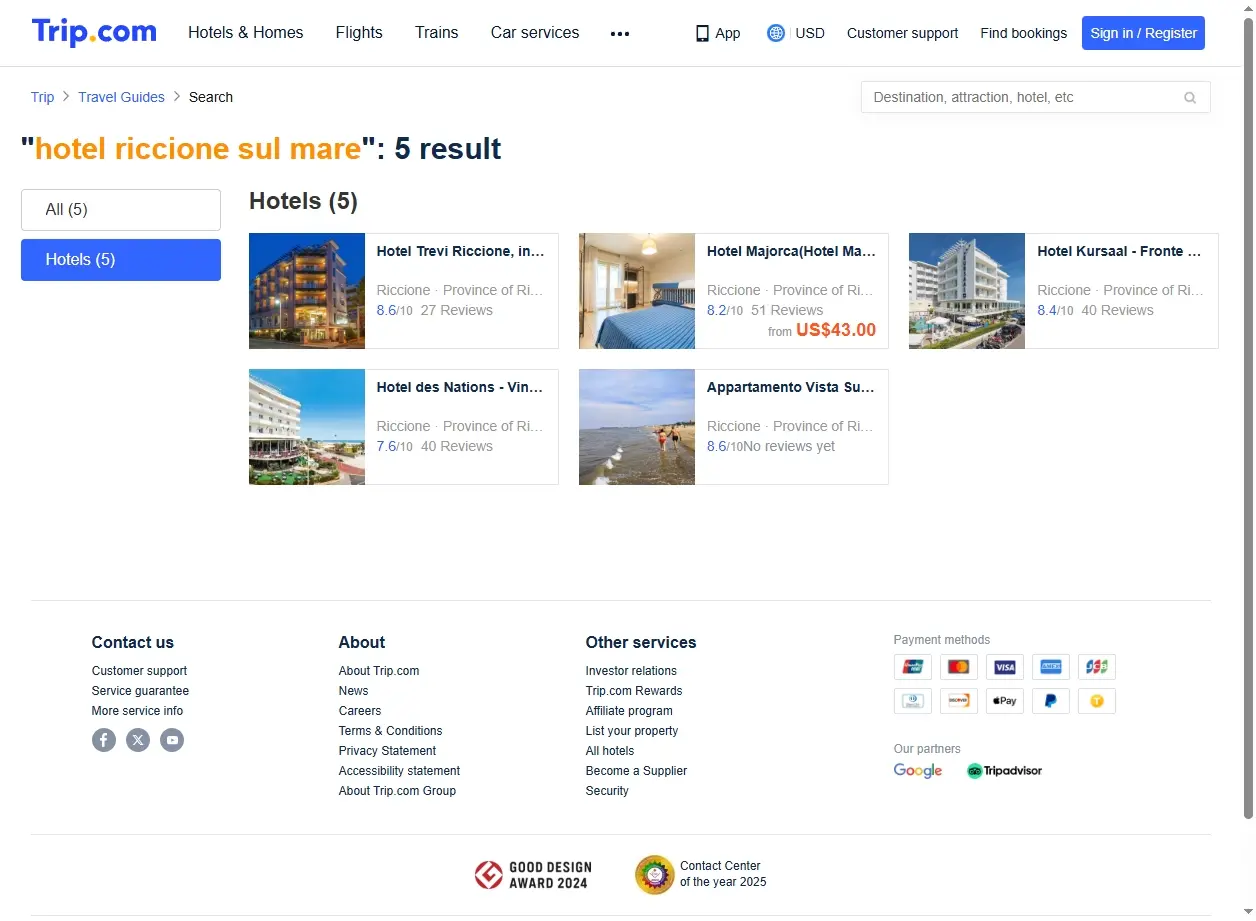
Task: Open the Trains menu
Action: (x=437, y=32)
